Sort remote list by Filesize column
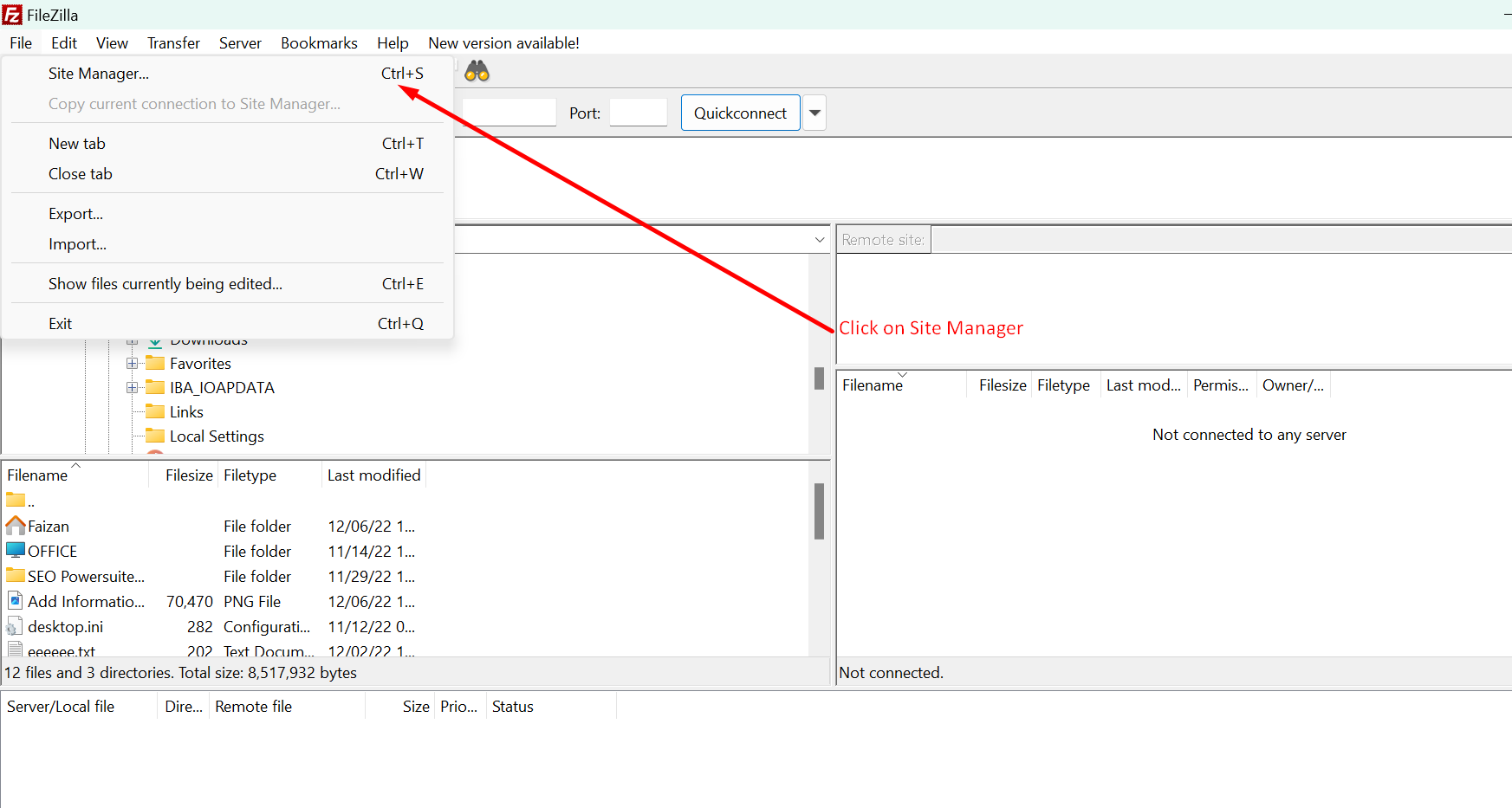The image size is (1512, 808). click(999, 385)
